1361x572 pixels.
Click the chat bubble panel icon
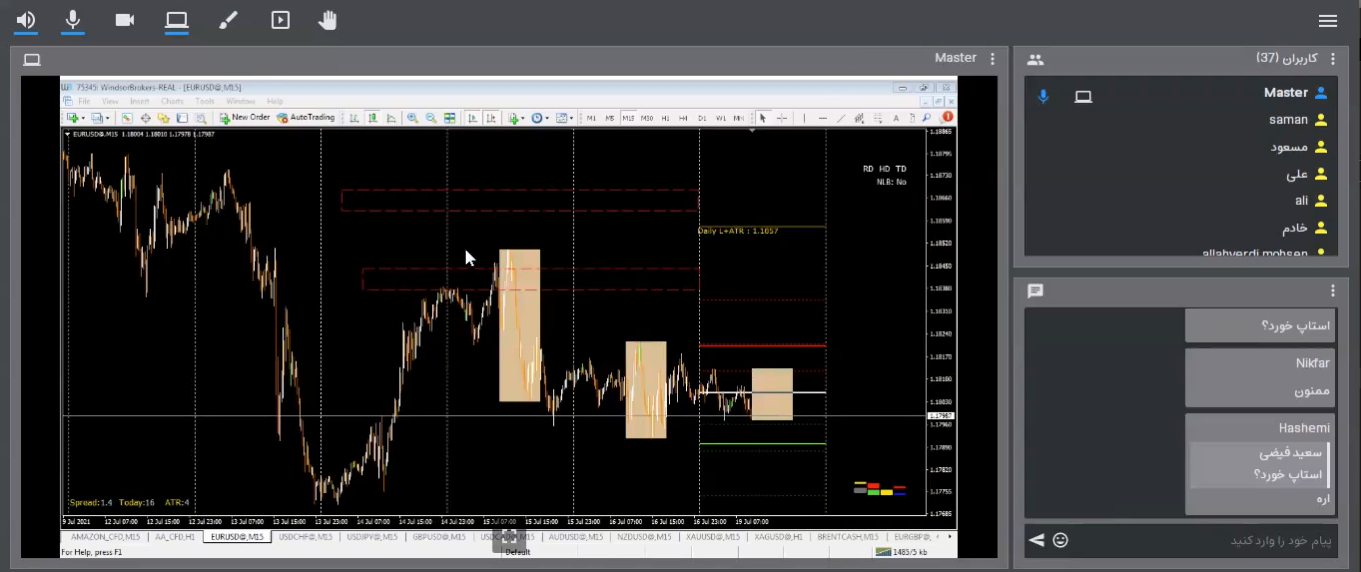coord(1035,291)
